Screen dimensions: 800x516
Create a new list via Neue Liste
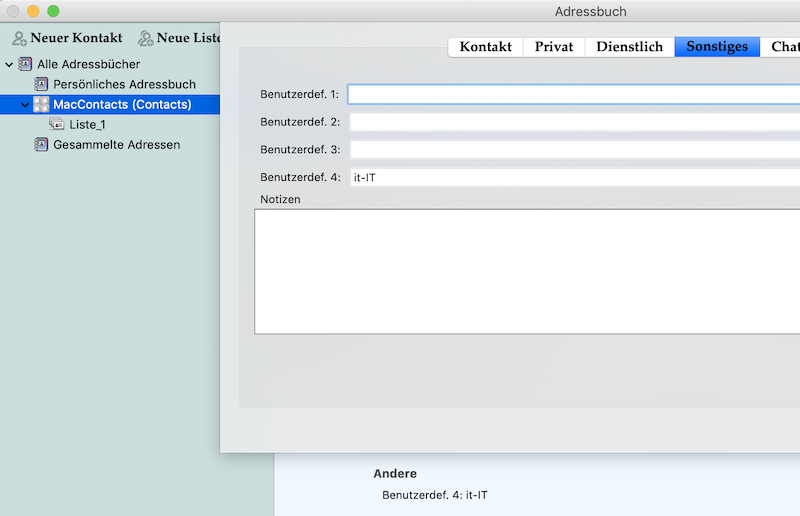[x=179, y=38]
